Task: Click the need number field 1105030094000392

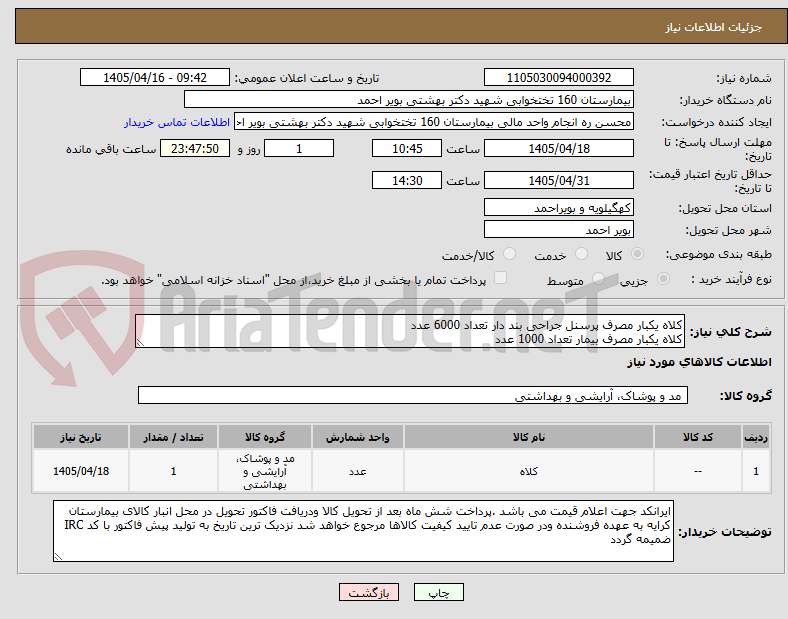Action: 558,78
